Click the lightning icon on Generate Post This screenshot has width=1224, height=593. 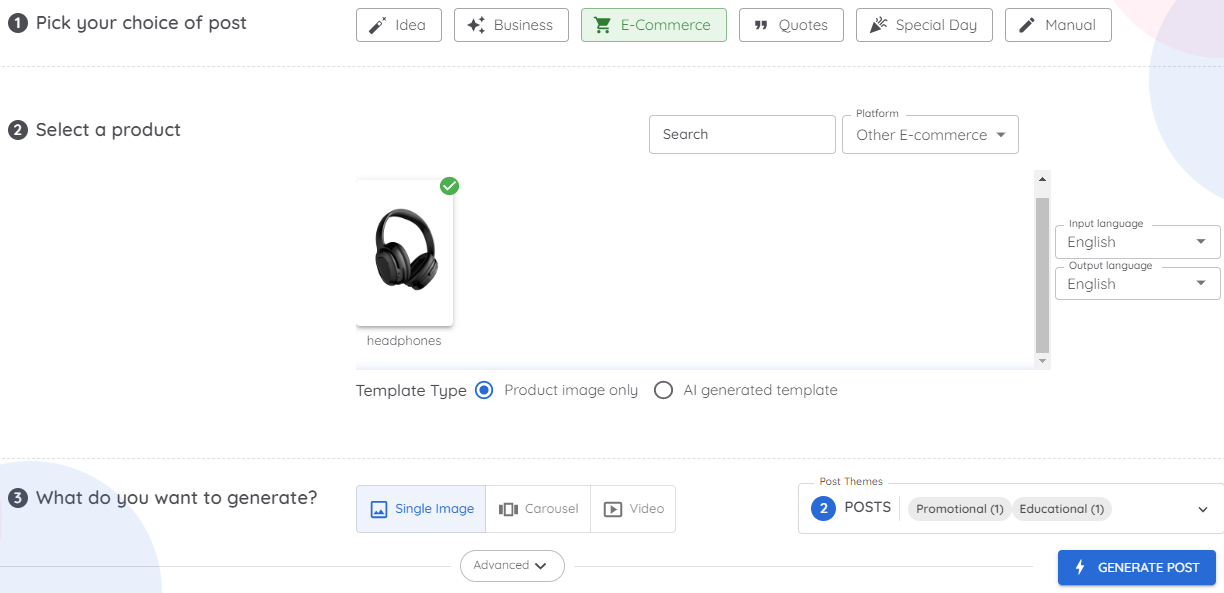(1079, 567)
